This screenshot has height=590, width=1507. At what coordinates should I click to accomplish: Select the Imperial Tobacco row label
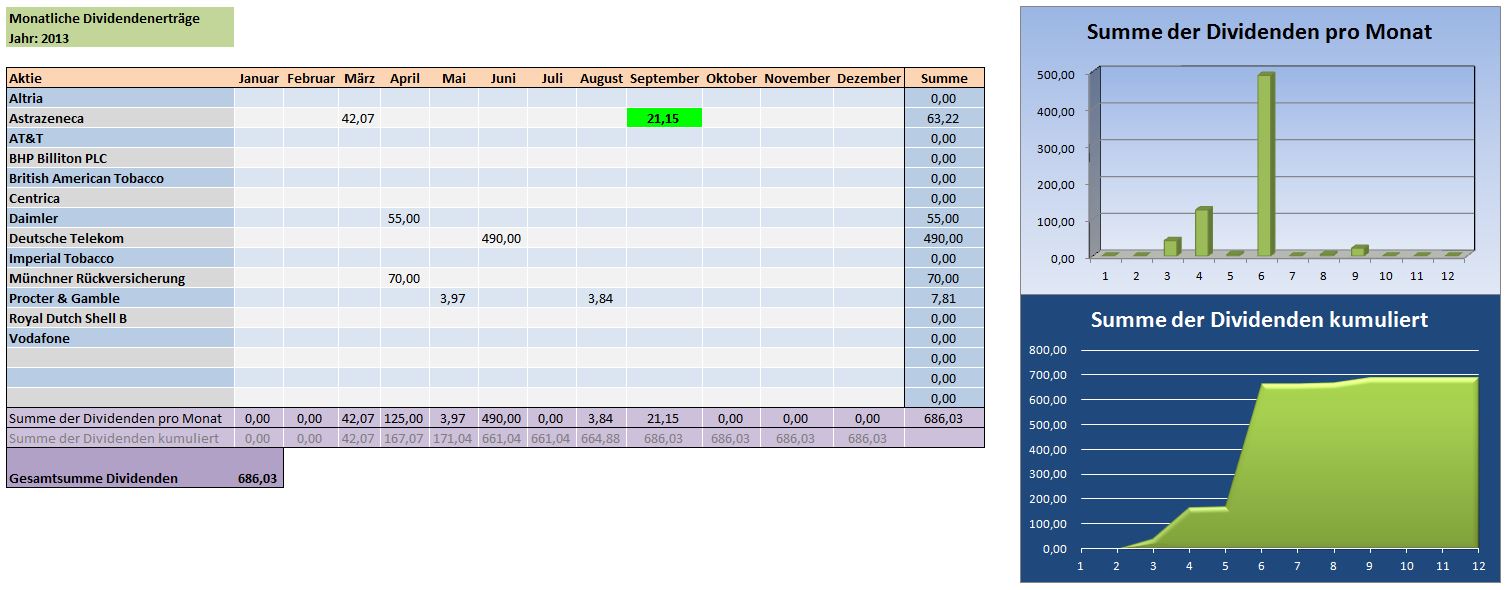[x=120, y=258]
